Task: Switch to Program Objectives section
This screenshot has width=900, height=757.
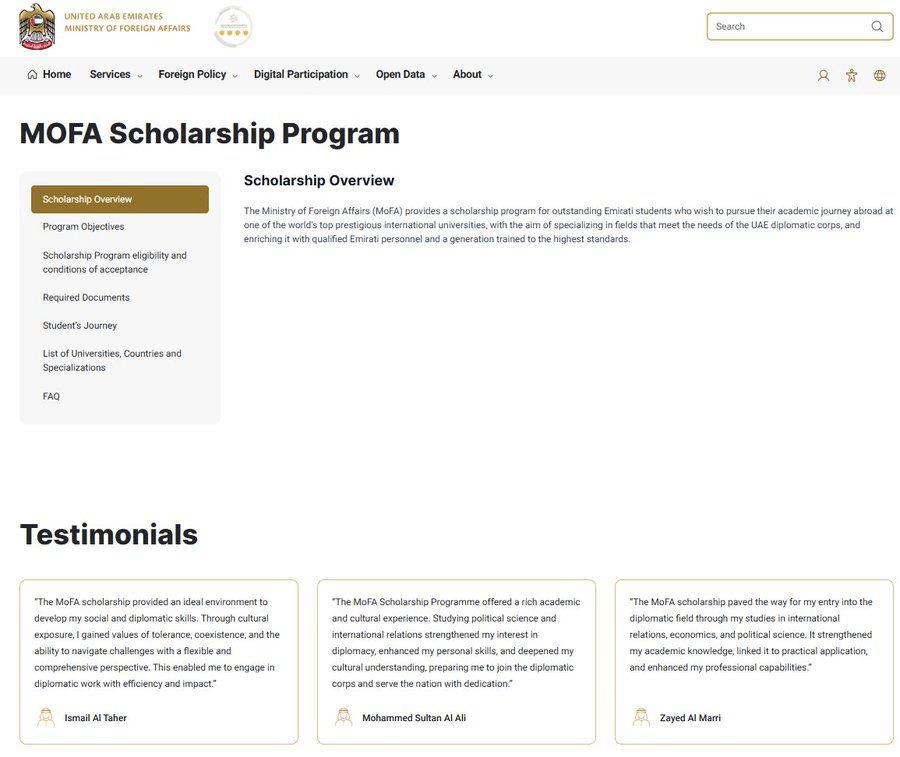Action: coord(83,227)
